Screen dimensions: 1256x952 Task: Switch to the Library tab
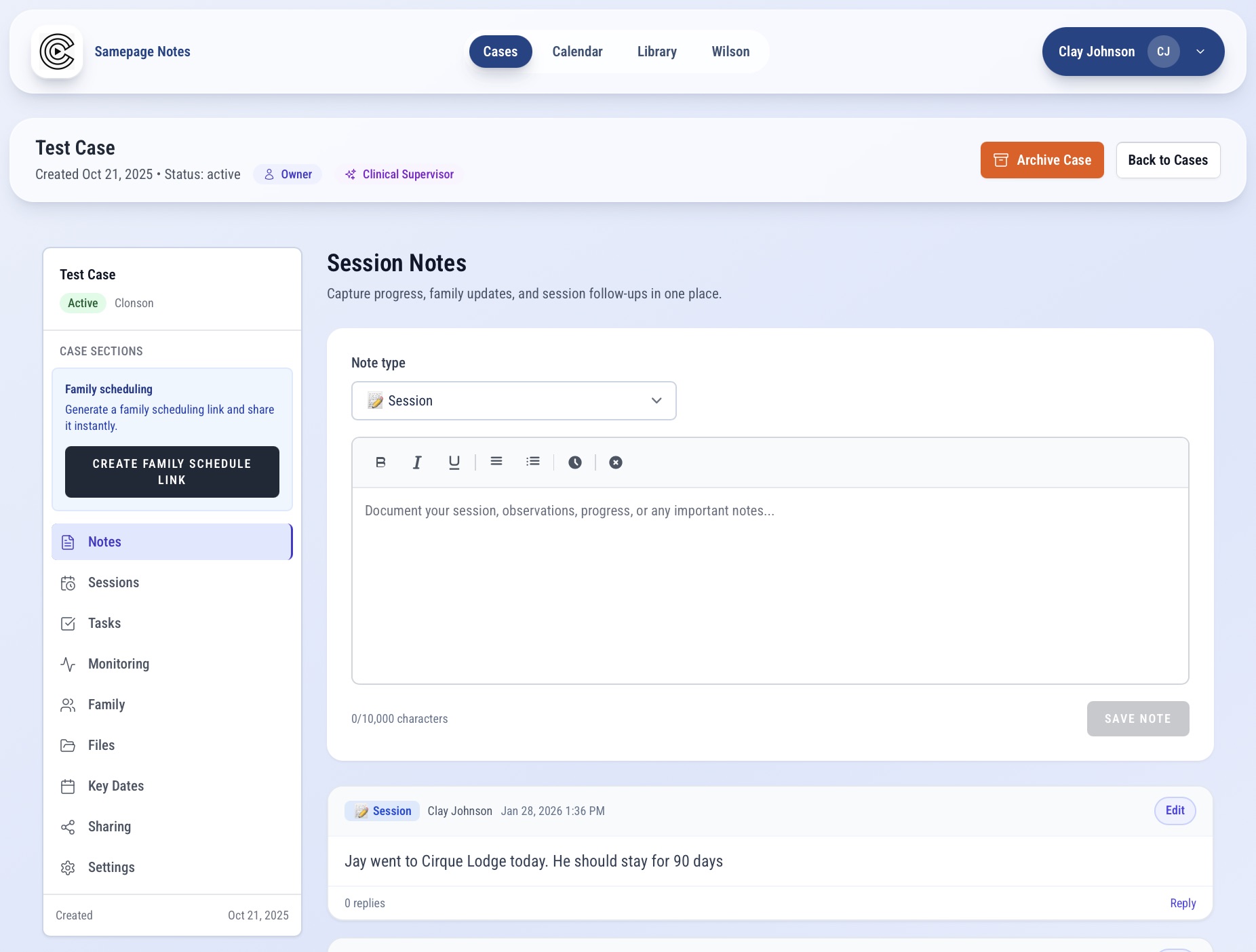click(656, 52)
